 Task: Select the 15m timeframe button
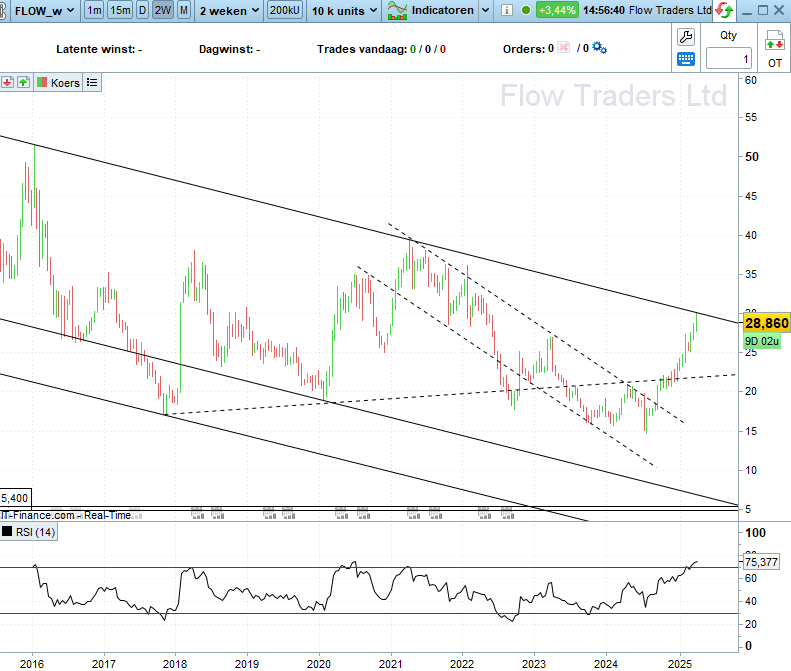tap(120, 10)
